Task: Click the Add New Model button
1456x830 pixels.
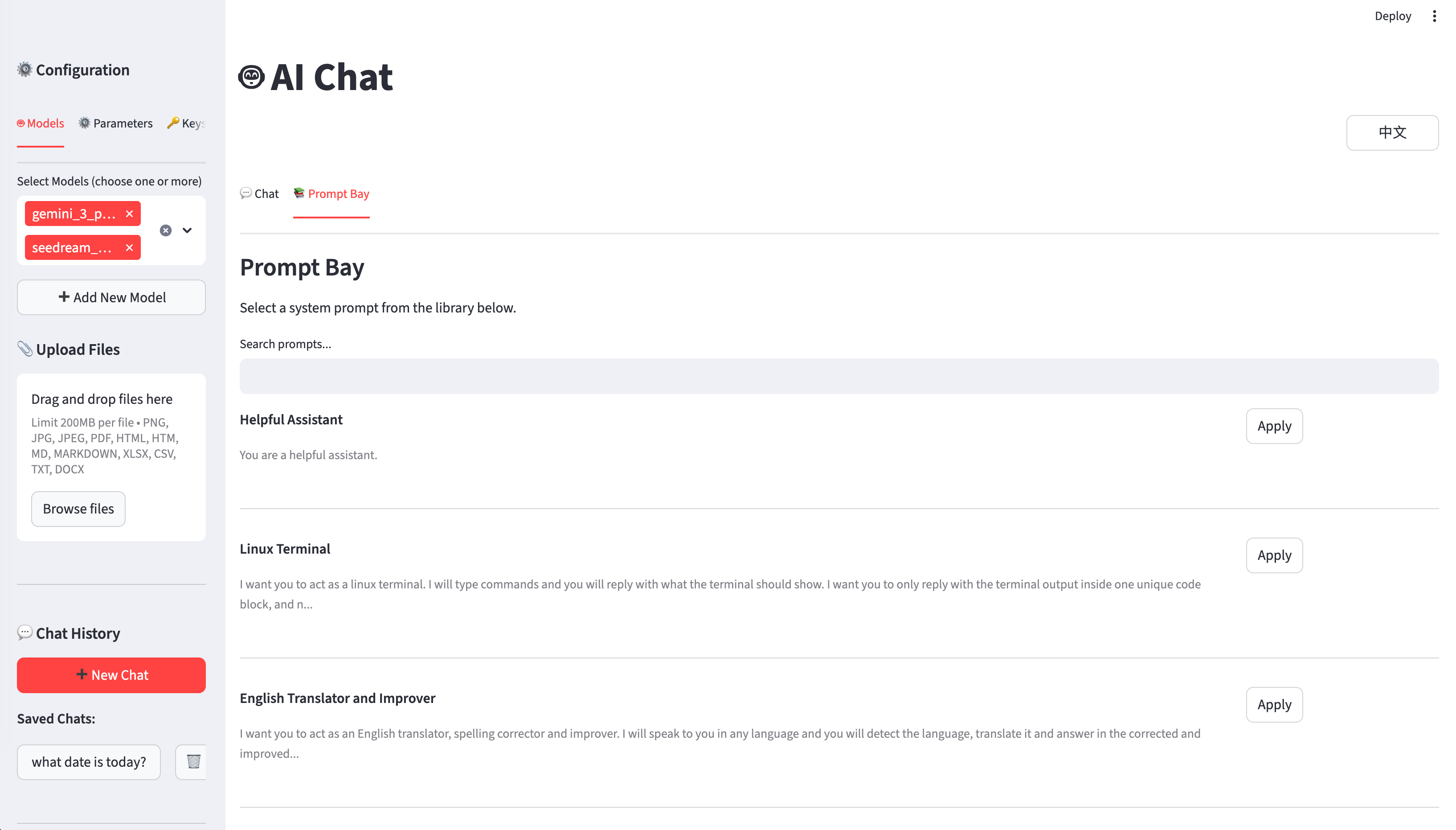Action: coord(111,297)
